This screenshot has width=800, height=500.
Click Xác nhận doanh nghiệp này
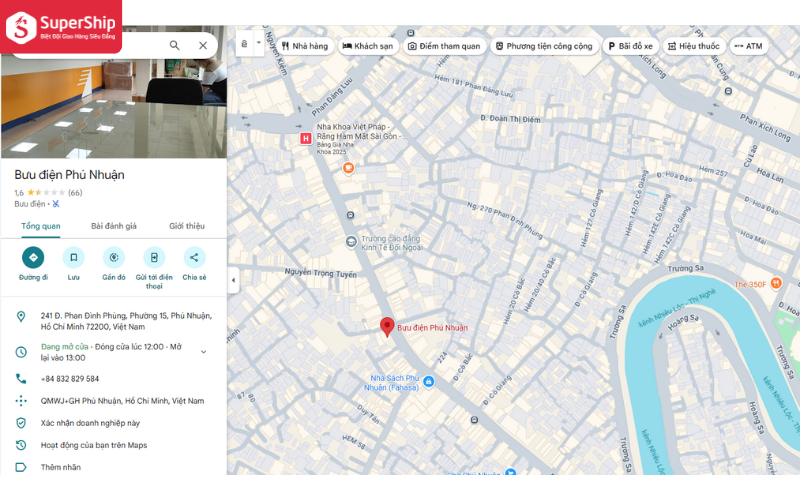90,423
